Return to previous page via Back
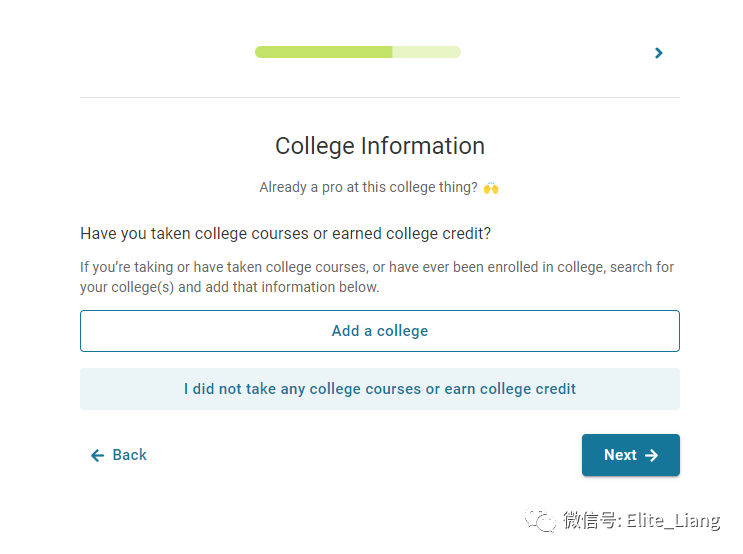743x554 pixels. pyautogui.click(x=118, y=455)
